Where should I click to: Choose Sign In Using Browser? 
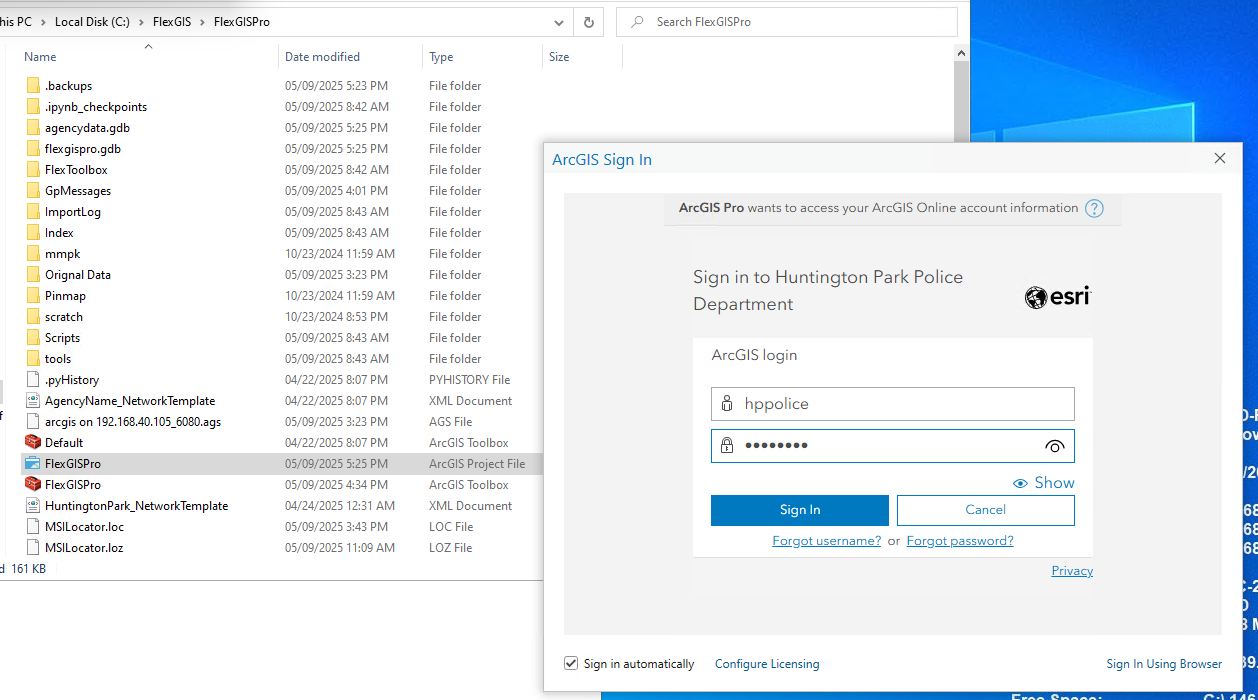1164,664
